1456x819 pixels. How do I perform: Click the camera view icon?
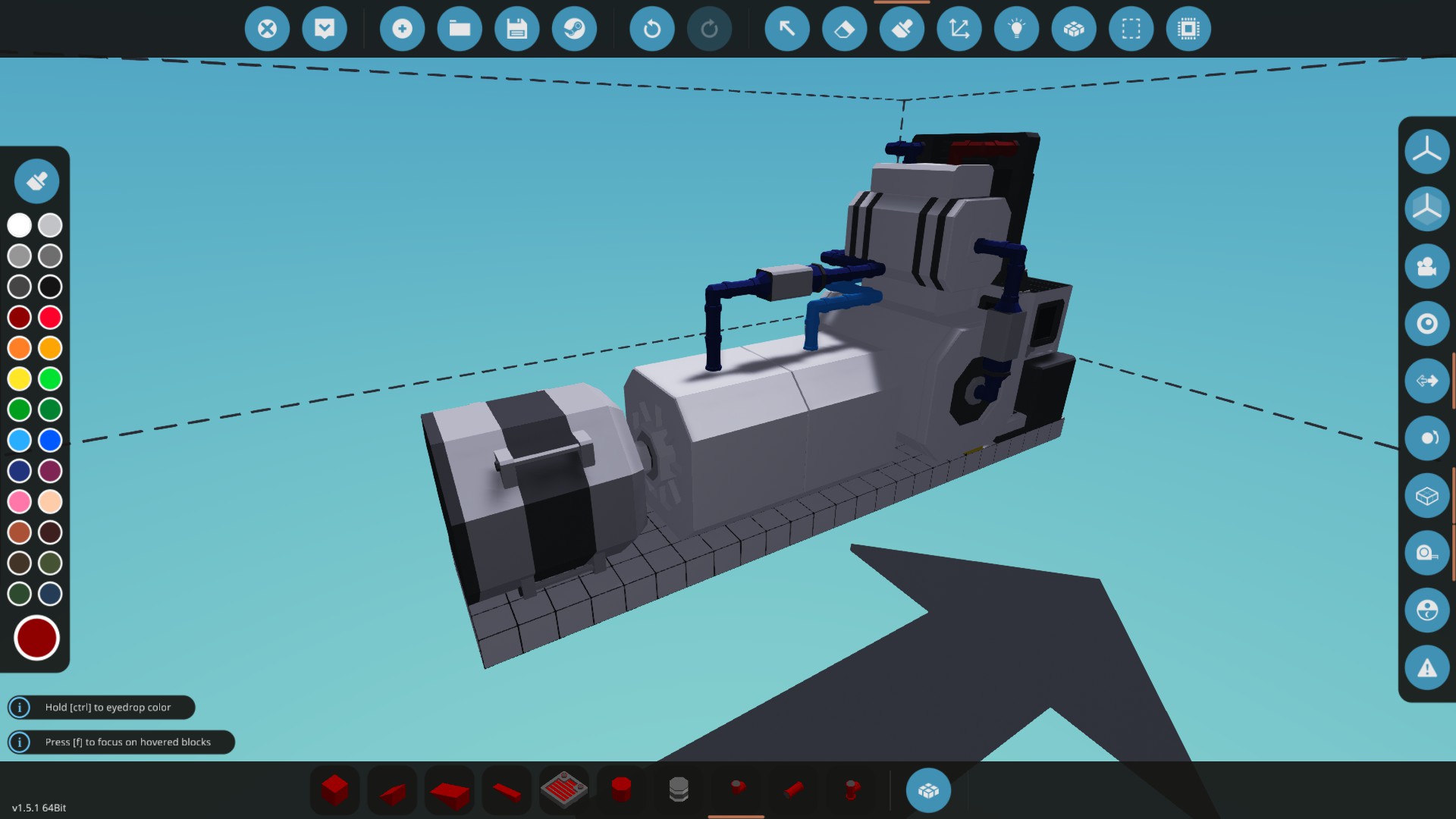click(1426, 266)
